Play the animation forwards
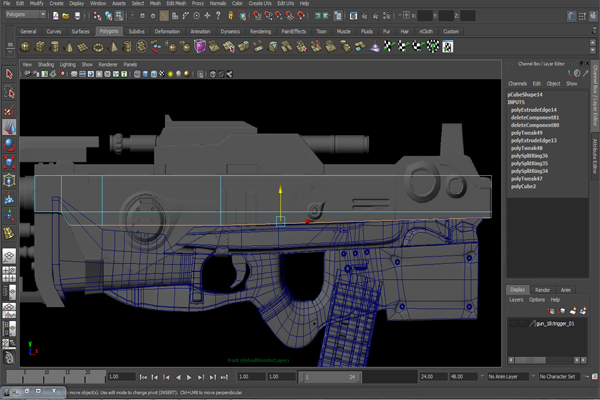The height and width of the screenshot is (400, 600). click(189, 377)
